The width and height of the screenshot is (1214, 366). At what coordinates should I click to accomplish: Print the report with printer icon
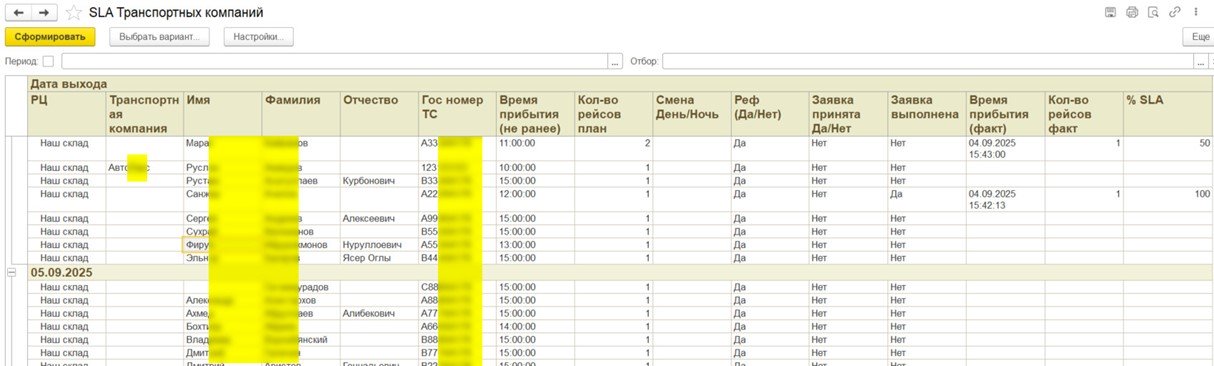point(1132,12)
